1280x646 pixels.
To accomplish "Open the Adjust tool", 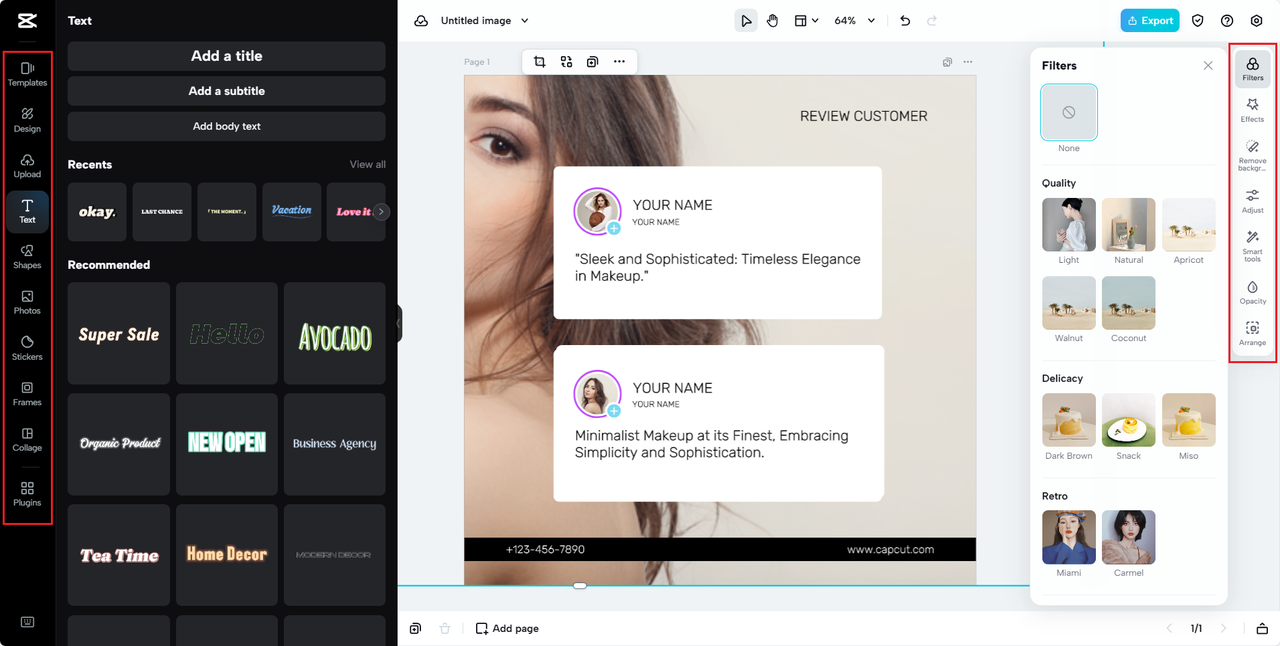I will click(x=1252, y=201).
